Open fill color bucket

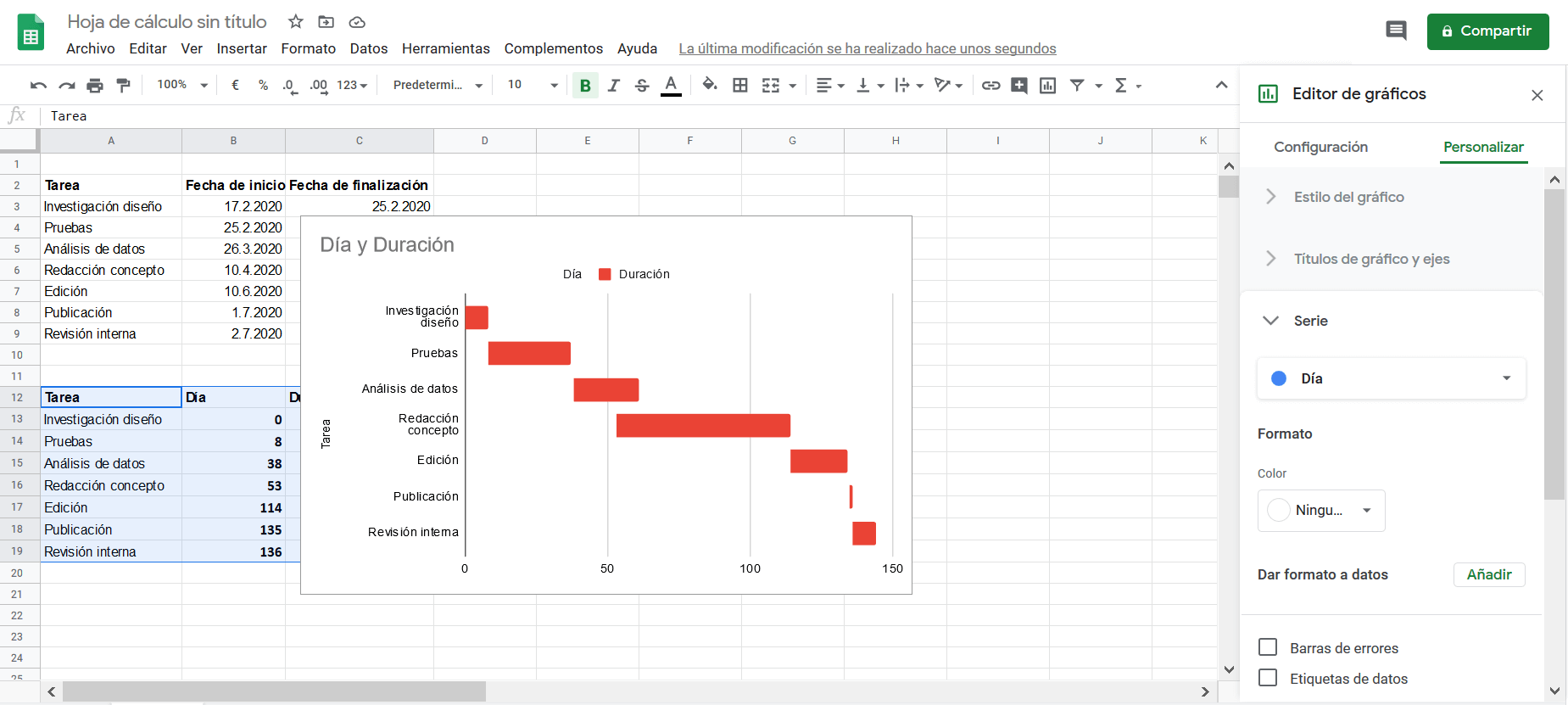click(x=710, y=85)
